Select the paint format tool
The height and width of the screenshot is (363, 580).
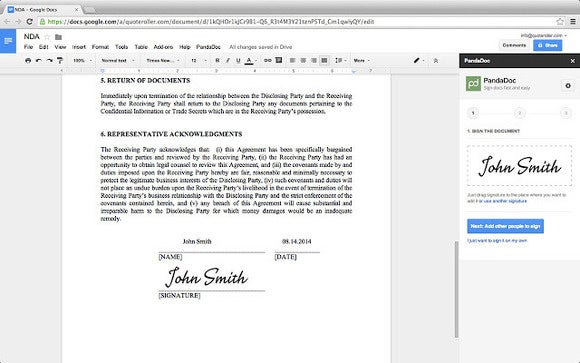click(60, 60)
